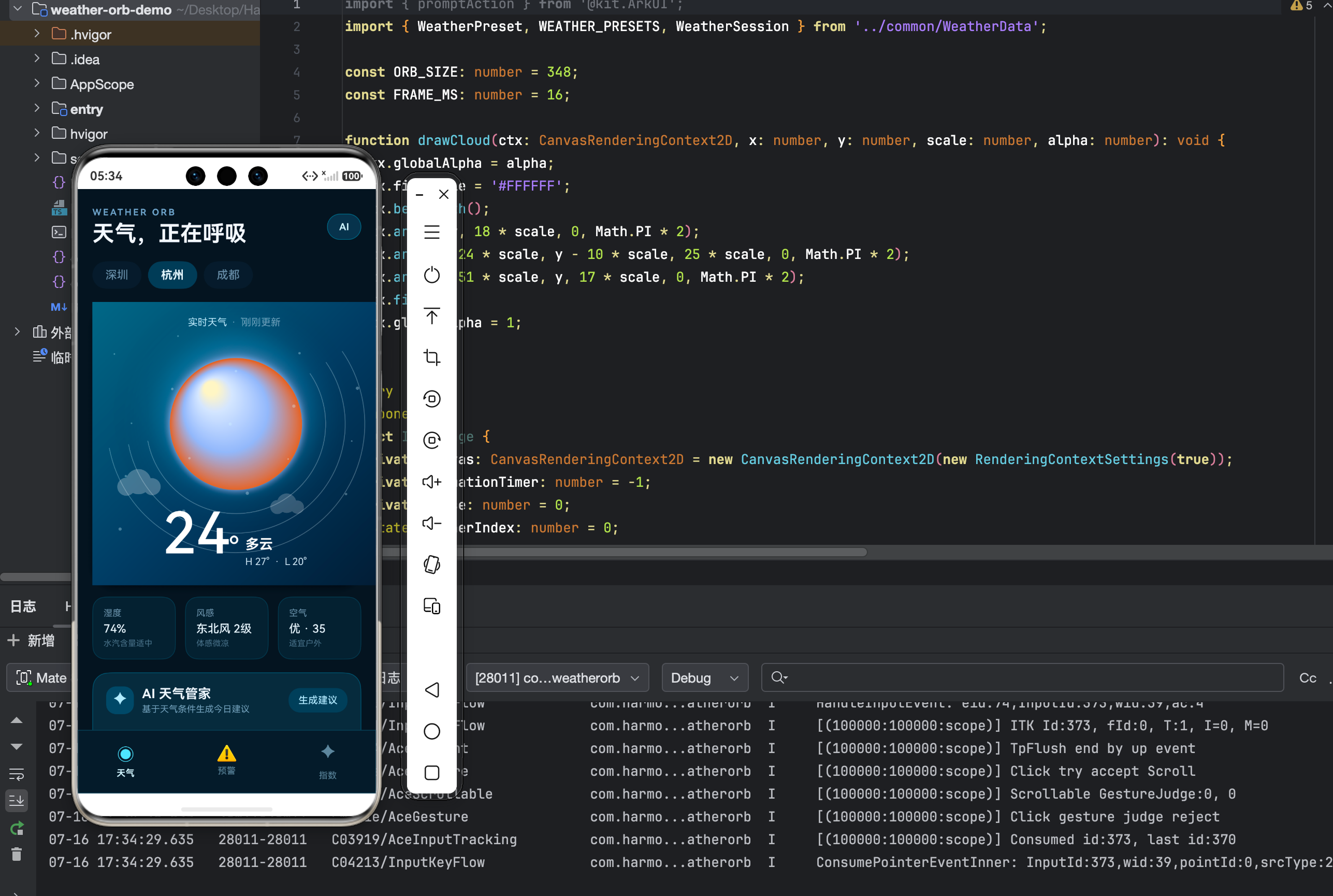Minimize the emulator toolbar panel

pyautogui.click(x=419, y=195)
